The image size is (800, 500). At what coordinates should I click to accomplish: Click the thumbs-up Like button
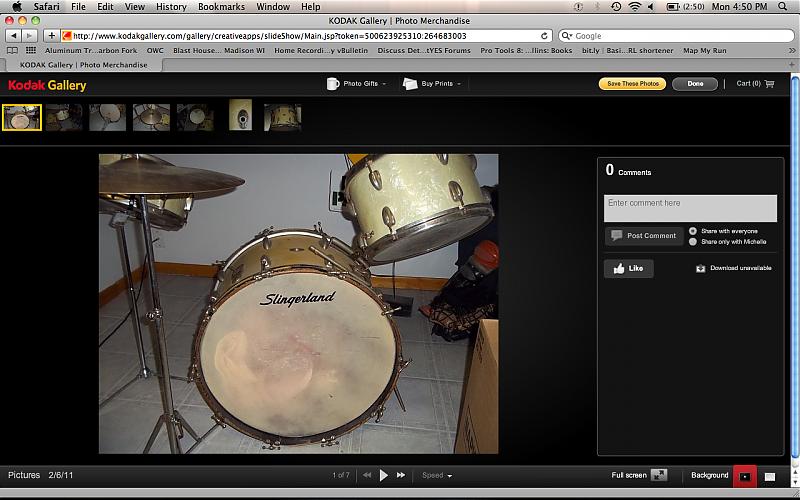coord(628,268)
